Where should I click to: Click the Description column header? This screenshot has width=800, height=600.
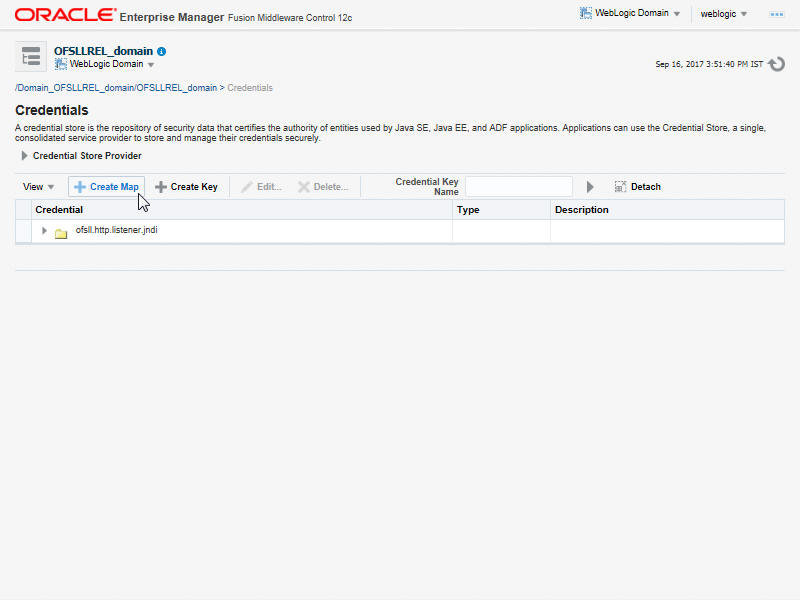[x=667, y=210]
